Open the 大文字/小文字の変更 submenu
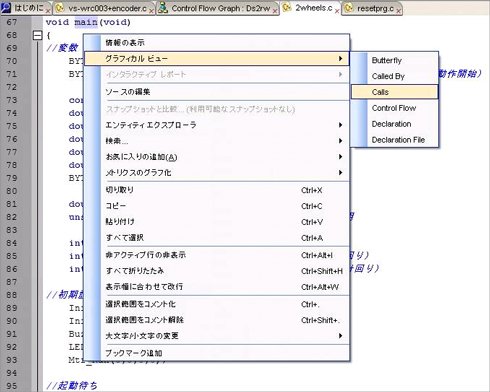The width and height of the screenshot is (490, 392). tap(216, 336)
